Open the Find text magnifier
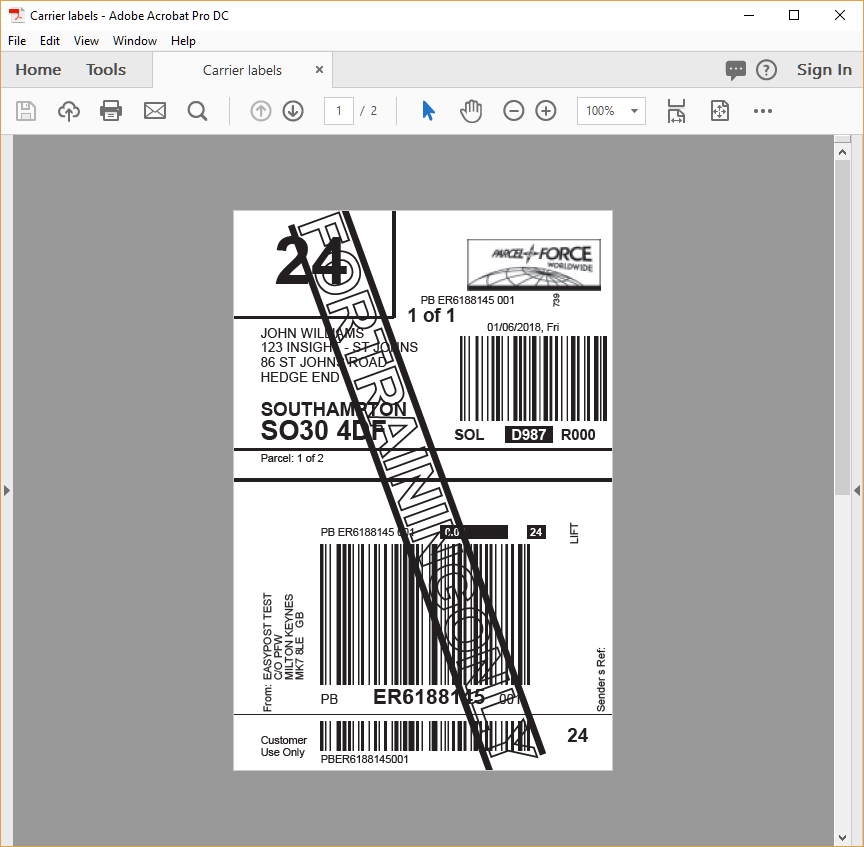This screenshot has width=864, height=847. pos(197,111)
